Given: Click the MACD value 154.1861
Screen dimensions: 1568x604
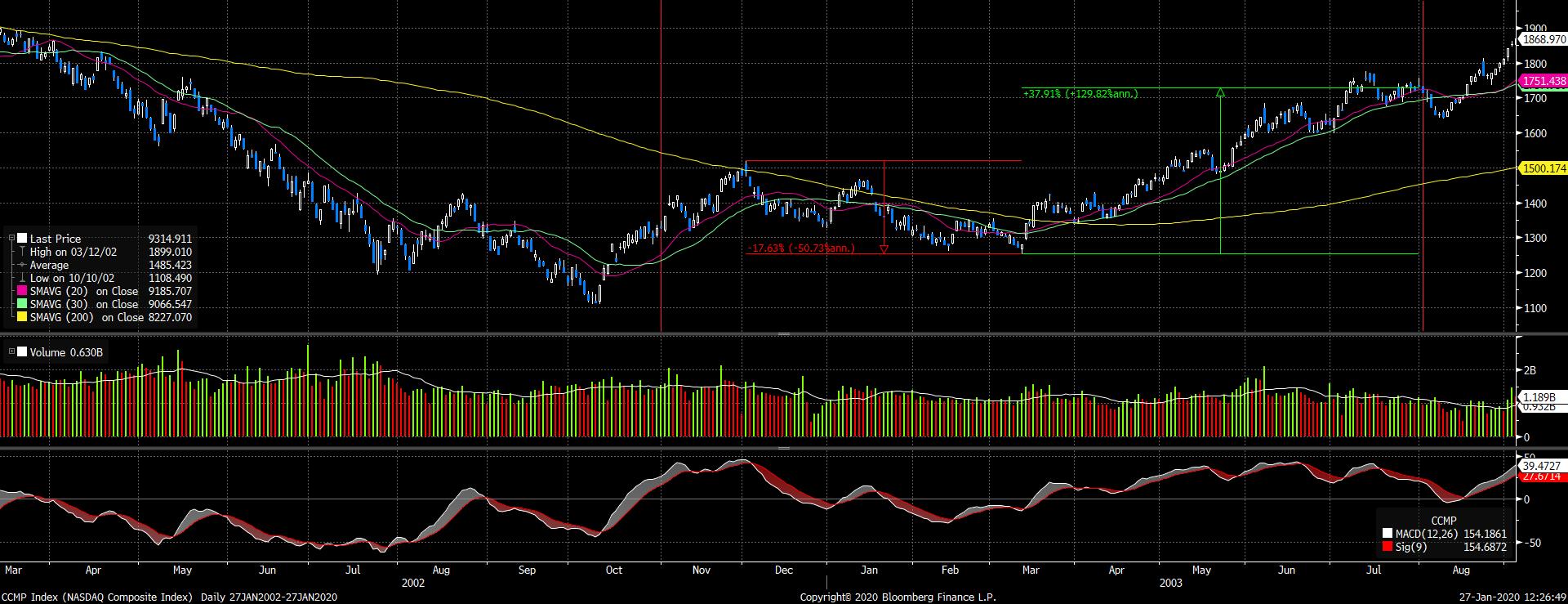Looking at the screenshot, I should click(1484, 534).
